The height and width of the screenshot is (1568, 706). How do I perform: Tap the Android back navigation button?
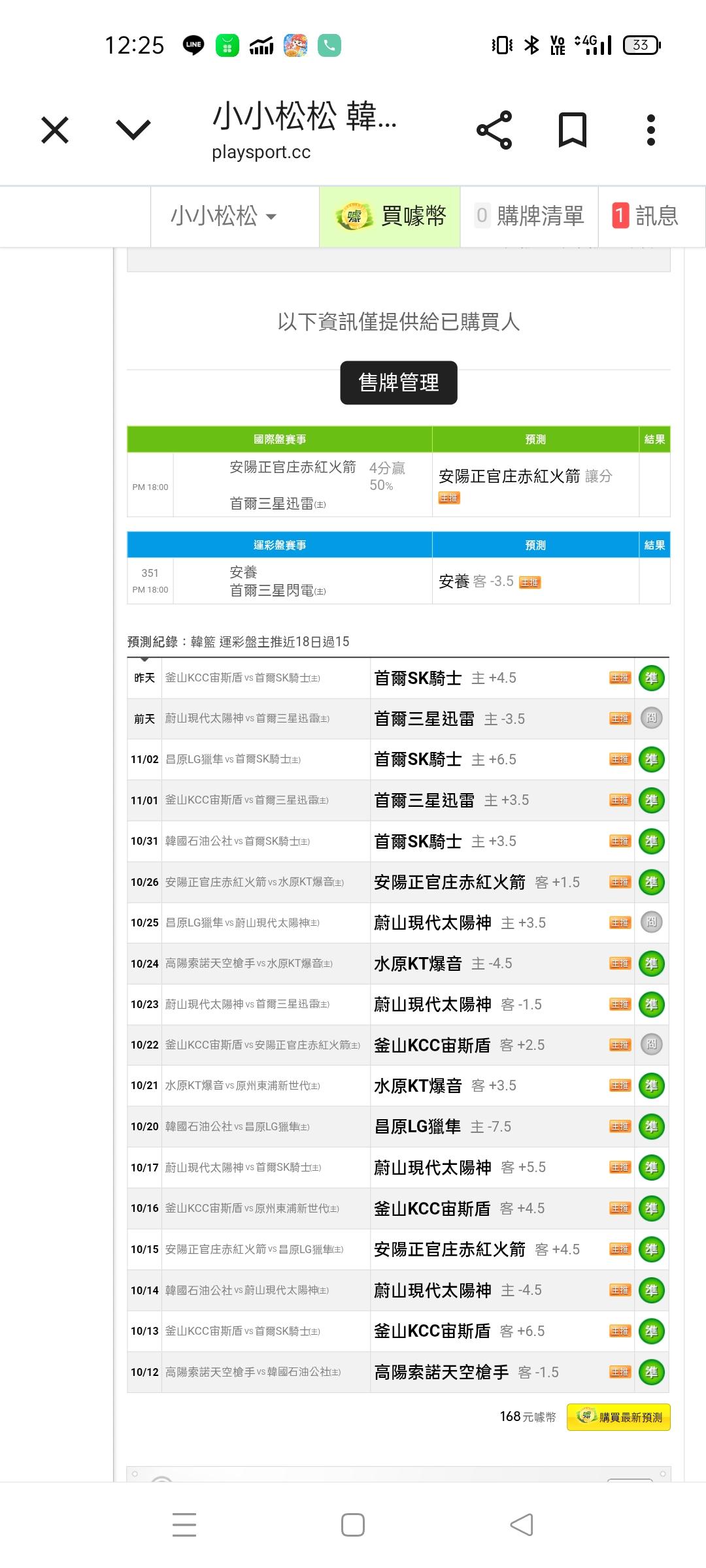[x=522, y=1525]
